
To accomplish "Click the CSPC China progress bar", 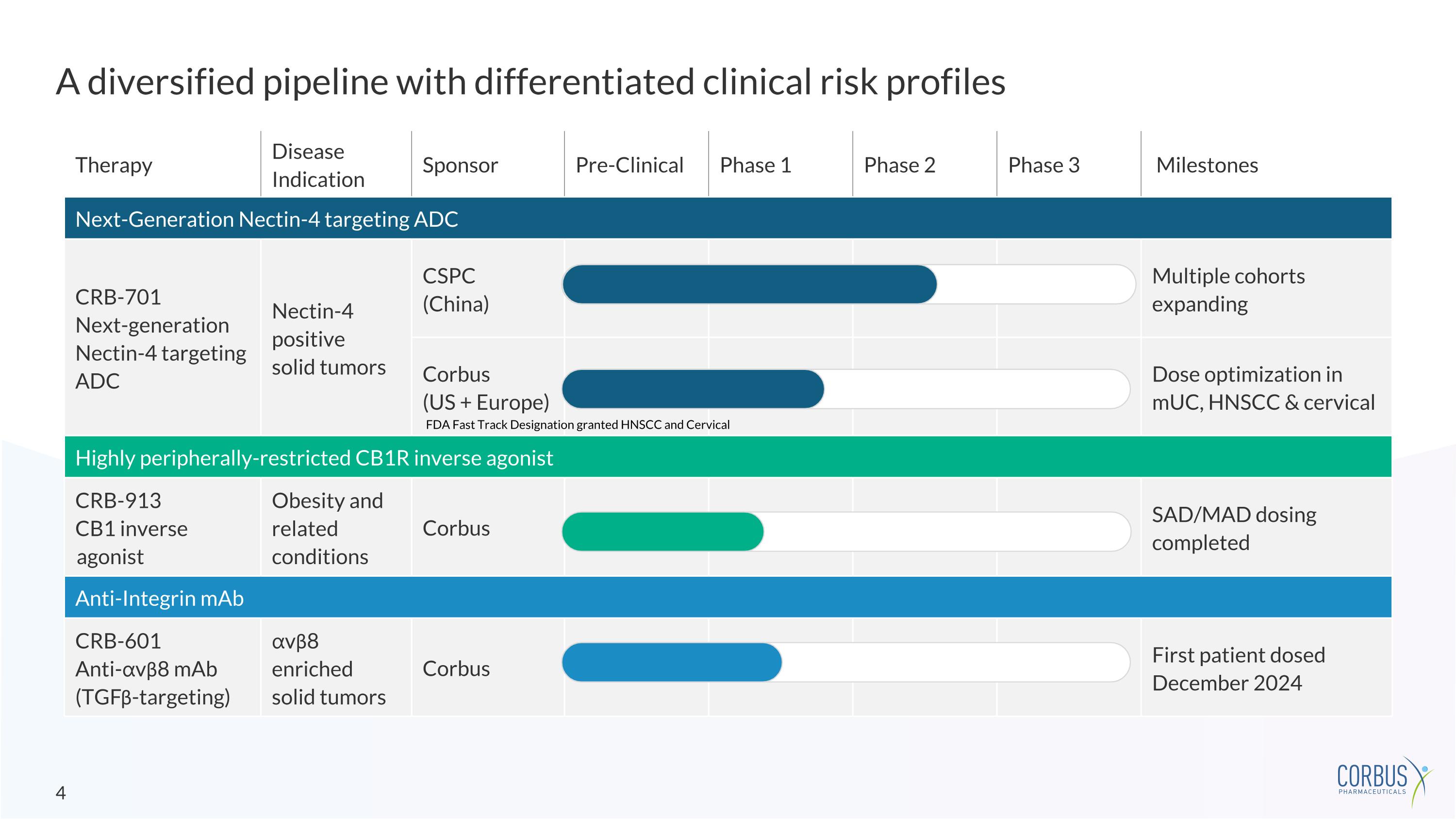I will pyautogui.click(x=749, y=284).
